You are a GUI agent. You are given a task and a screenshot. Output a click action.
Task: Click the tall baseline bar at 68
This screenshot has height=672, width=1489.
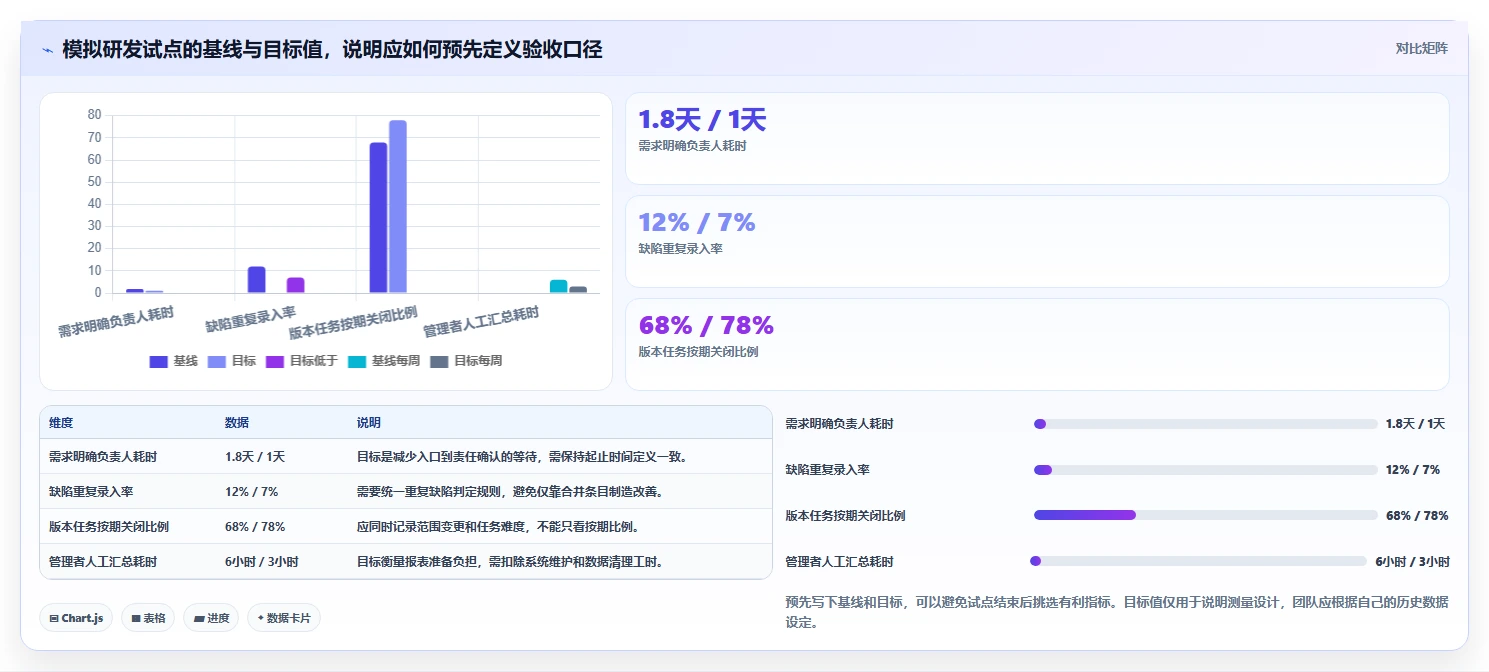(x=378, y=217)
